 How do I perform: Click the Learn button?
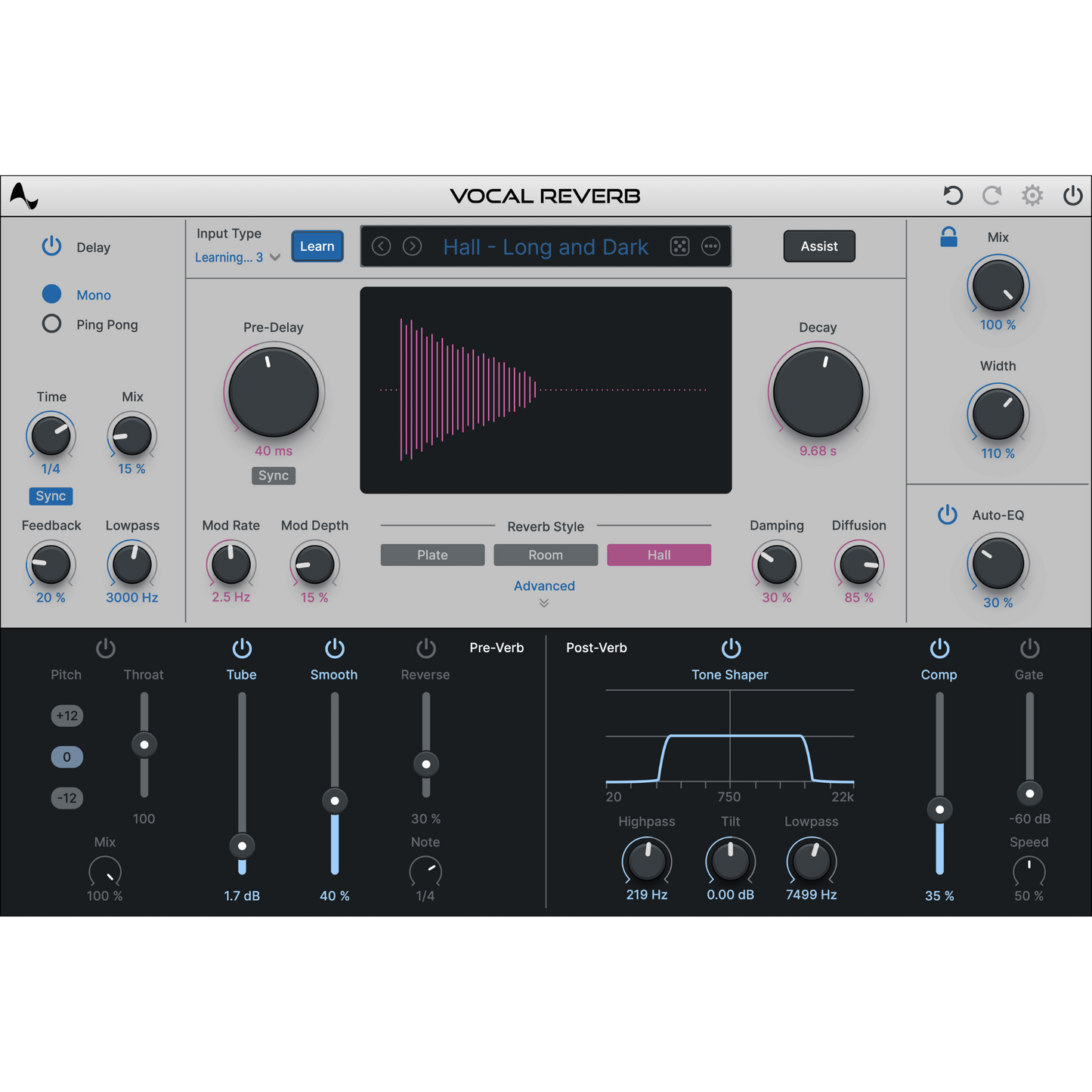click(317, 246)
